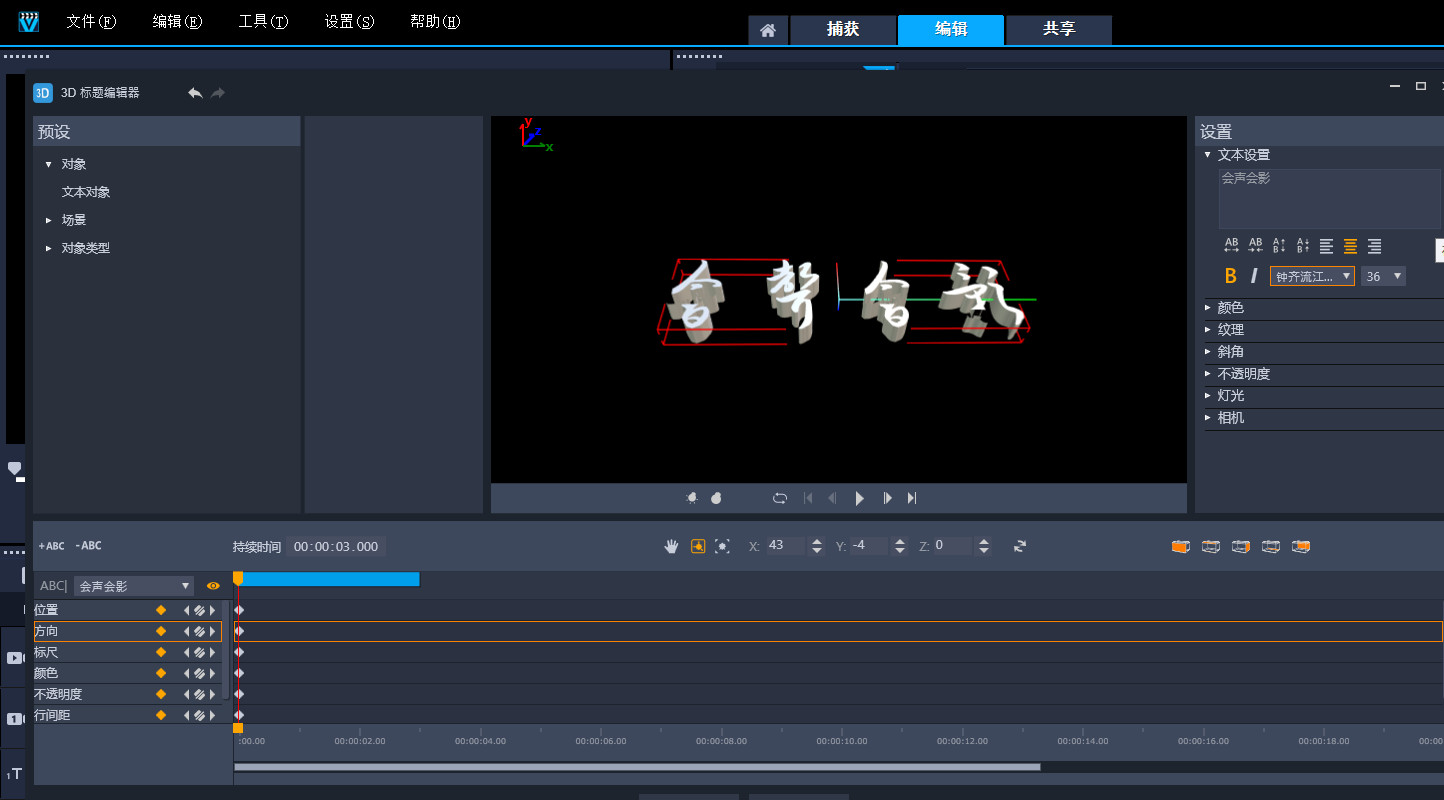Click the striped keyframe icon in 标尺 row
The width and height of the screenshot is (1444, 800).
(199, 652)
